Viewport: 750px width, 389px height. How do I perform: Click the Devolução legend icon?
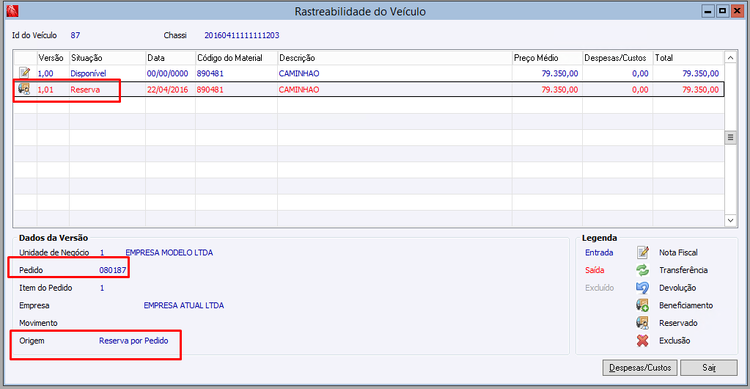642,288
